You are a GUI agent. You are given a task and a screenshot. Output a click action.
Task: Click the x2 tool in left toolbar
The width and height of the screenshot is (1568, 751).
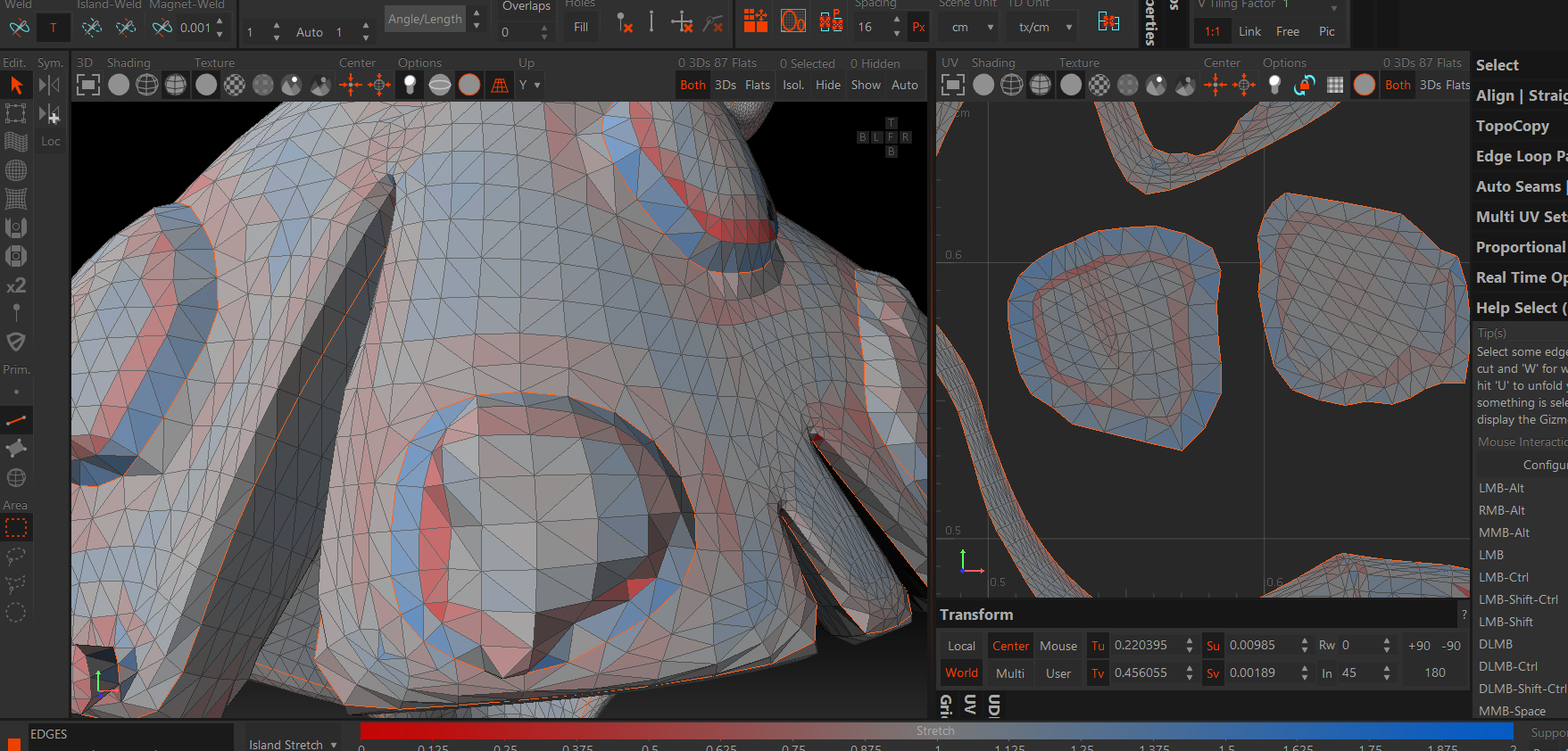(16, 286)
